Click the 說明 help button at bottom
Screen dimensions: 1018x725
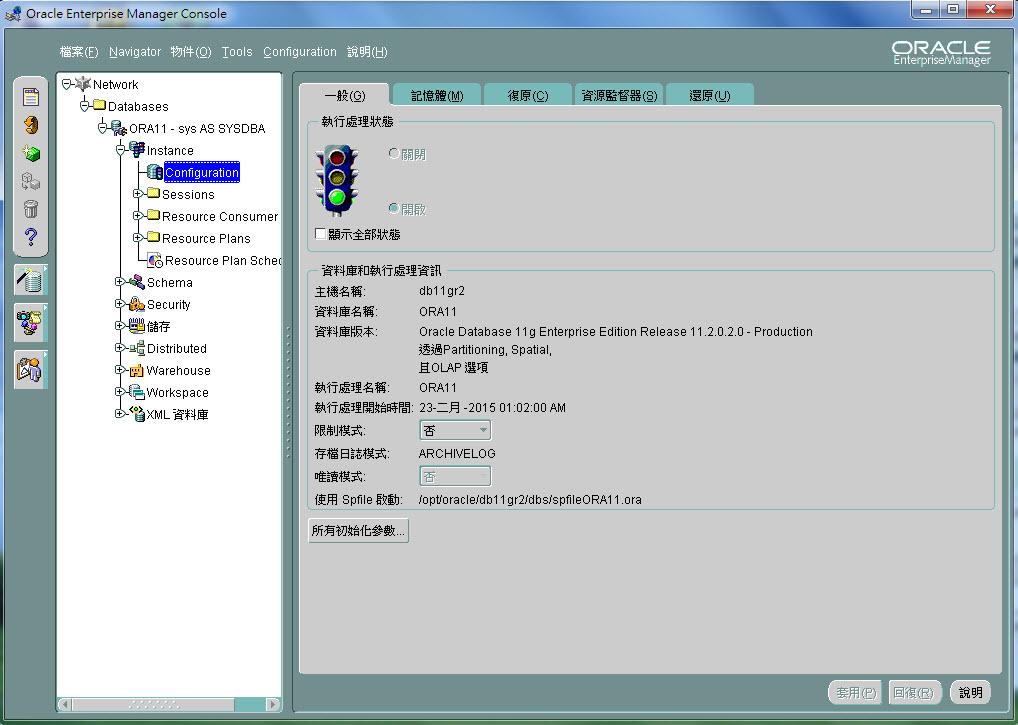[971, 693]
